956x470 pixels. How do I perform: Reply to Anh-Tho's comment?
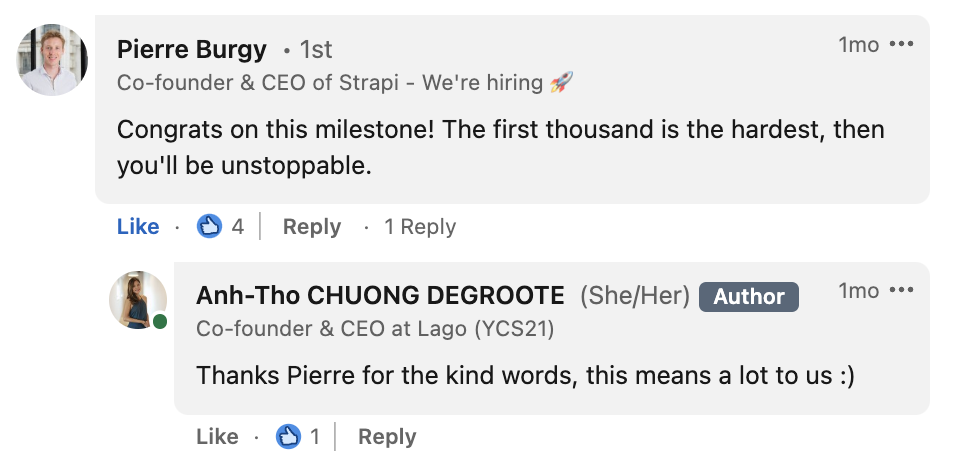point(387,436)
